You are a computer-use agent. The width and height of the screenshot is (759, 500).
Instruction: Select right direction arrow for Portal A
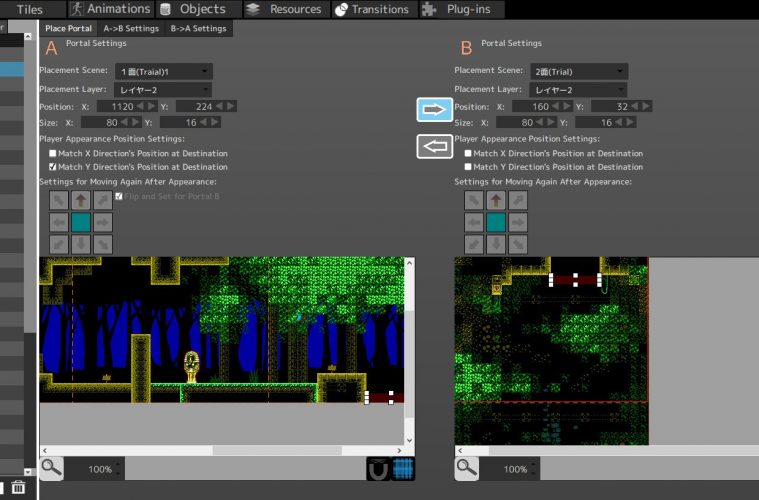pos(103,222)
